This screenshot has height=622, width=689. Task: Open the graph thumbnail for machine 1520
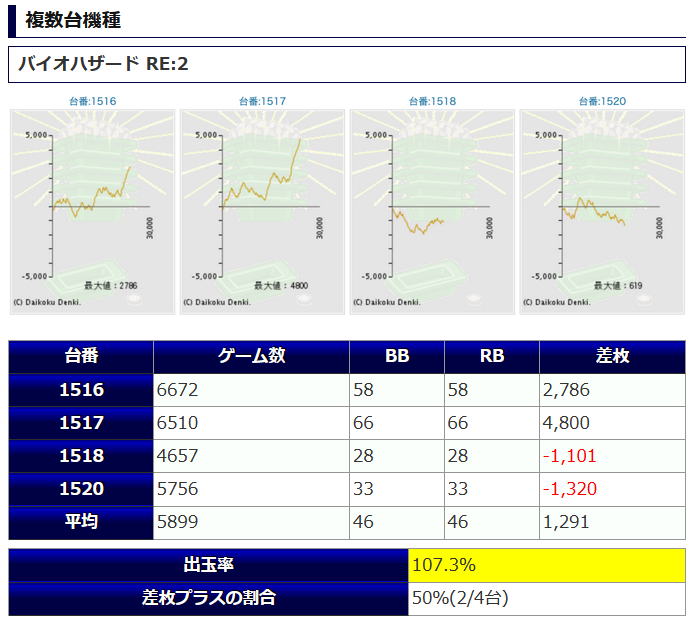click(x=602, y=211)
